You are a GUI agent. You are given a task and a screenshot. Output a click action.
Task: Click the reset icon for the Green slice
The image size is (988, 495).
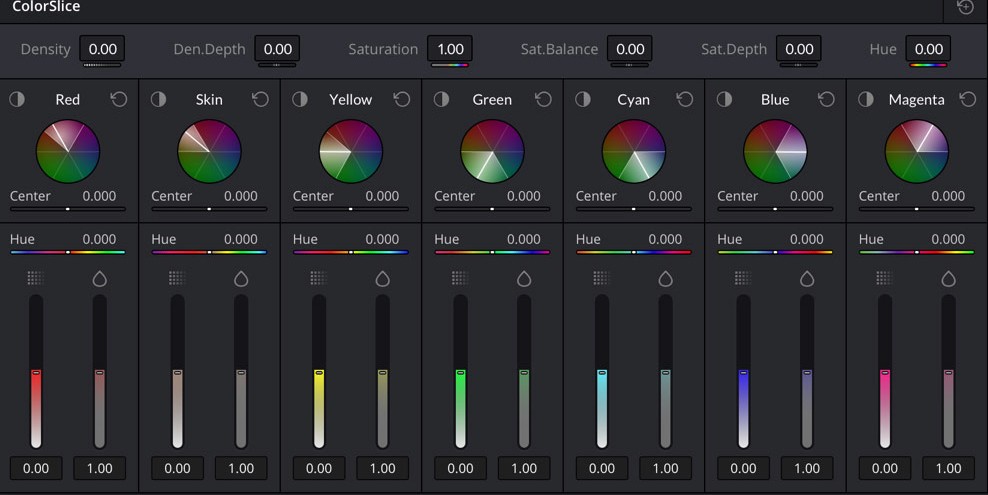[x=543, y=99]
